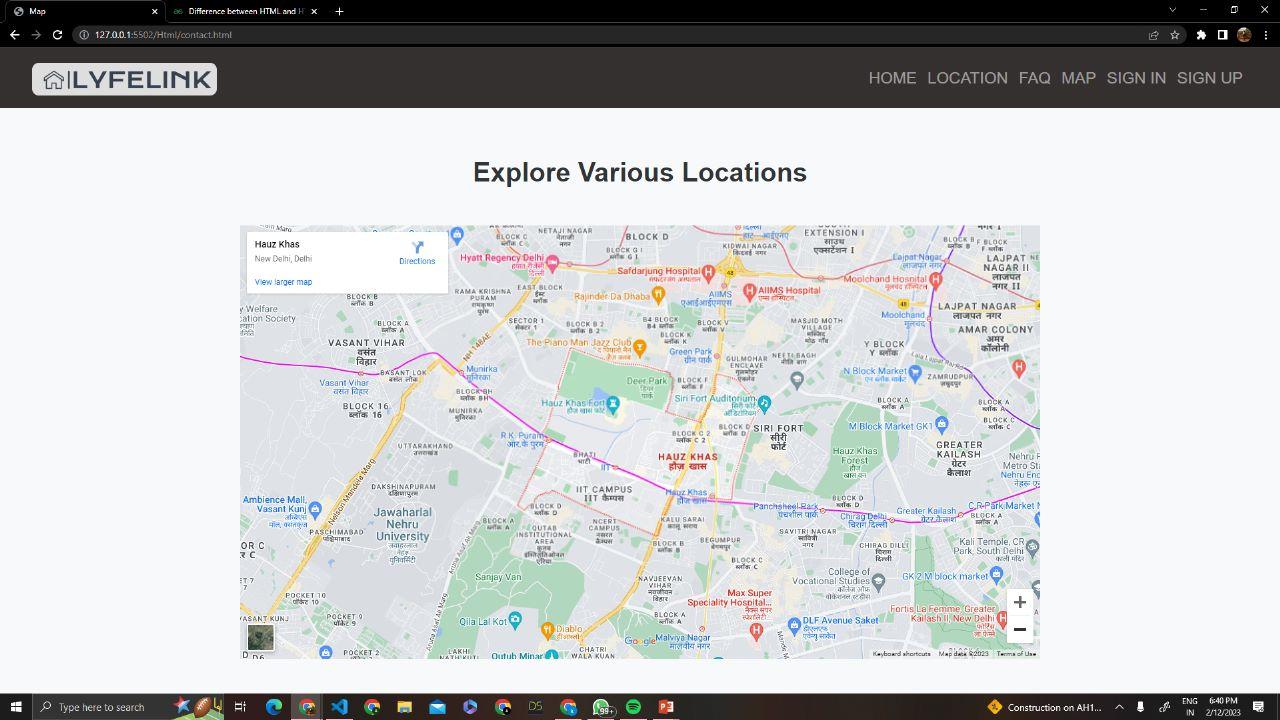Click the N Block Market marker

pos(914,372)
